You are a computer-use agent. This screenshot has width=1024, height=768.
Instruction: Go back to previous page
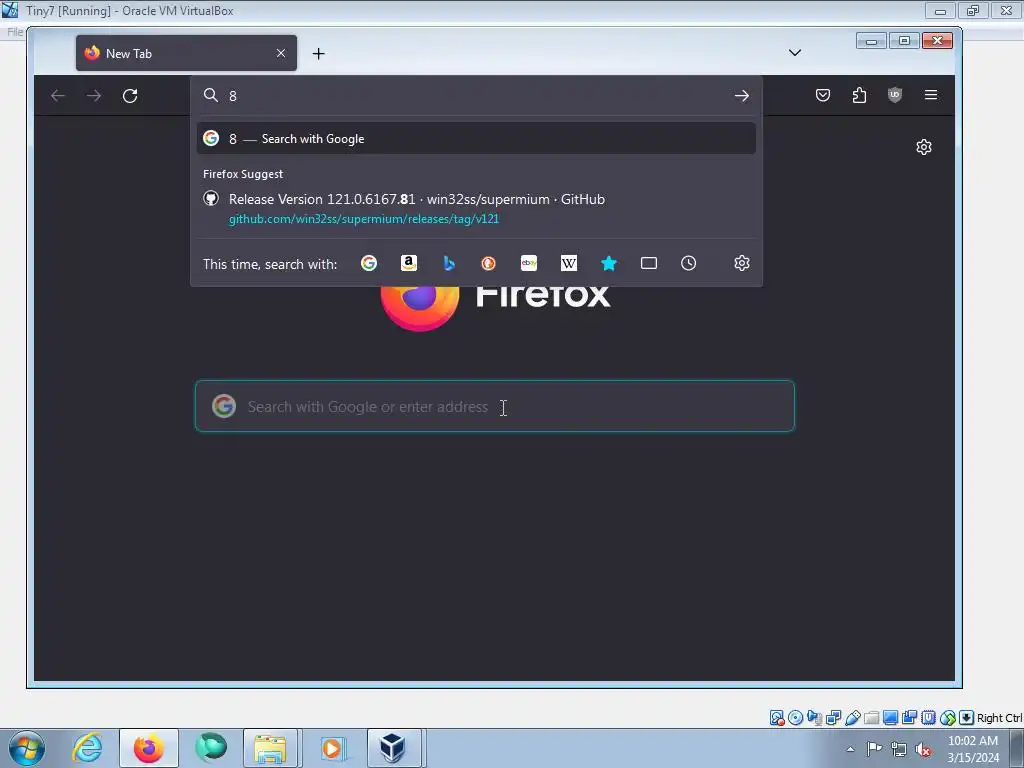coord(58,96)
